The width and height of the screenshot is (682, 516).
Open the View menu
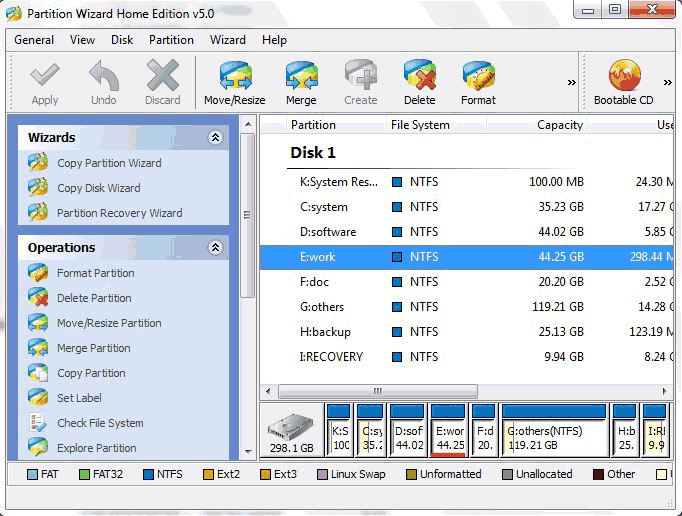click(82, 40)
